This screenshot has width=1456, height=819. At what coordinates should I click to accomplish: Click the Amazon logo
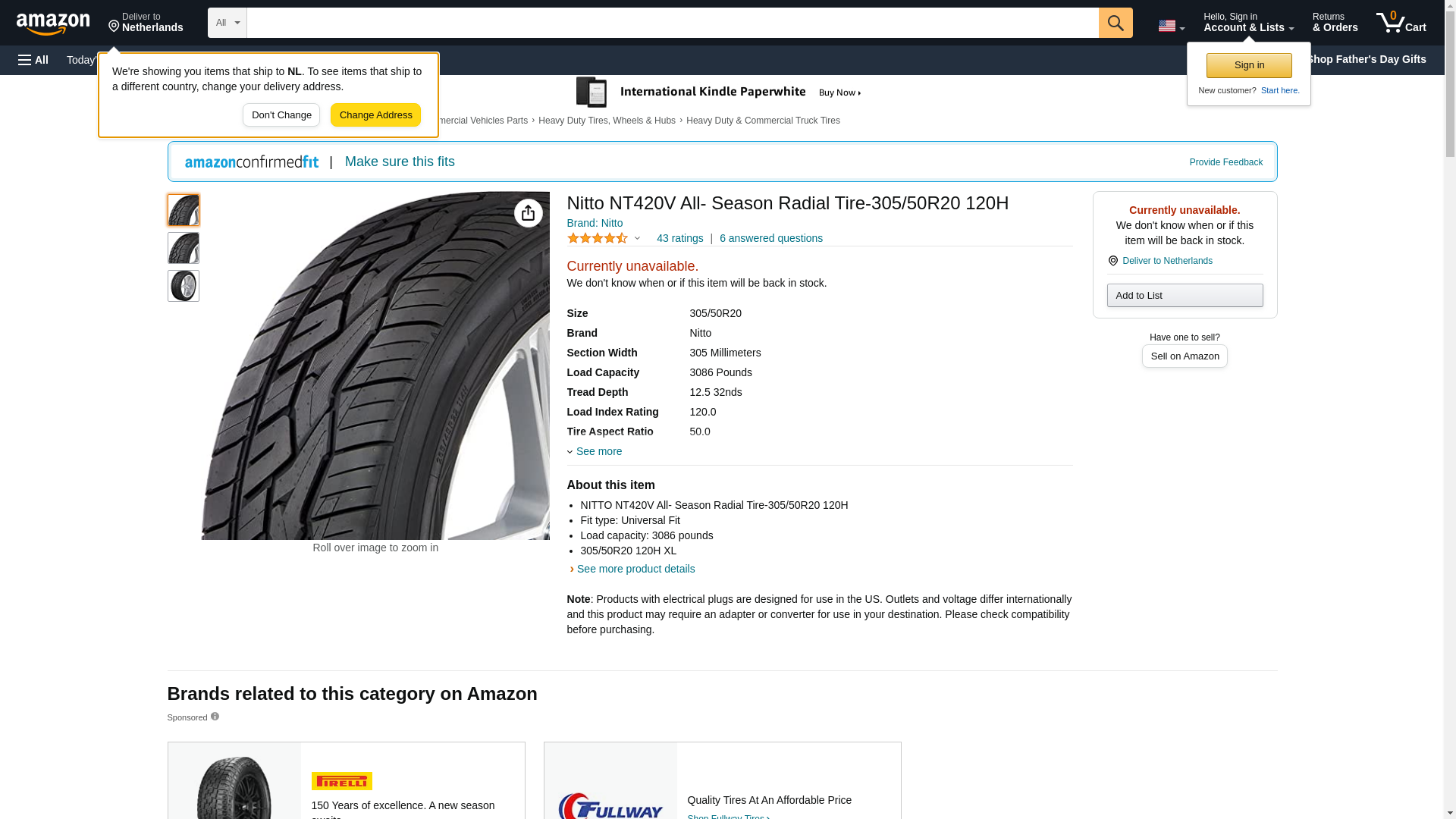(53, 24)
